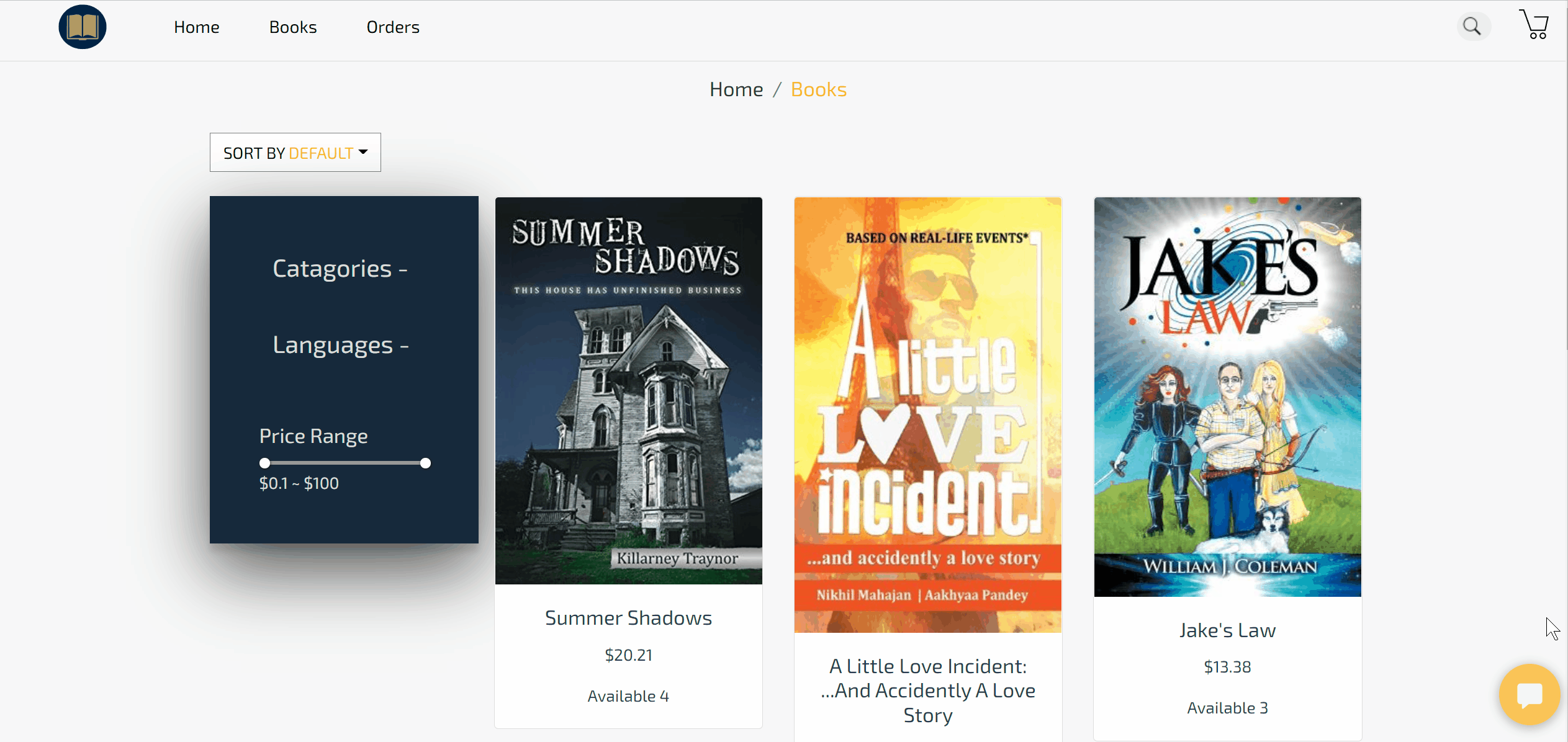Open the search magnifier icon

pos(1472,27)
